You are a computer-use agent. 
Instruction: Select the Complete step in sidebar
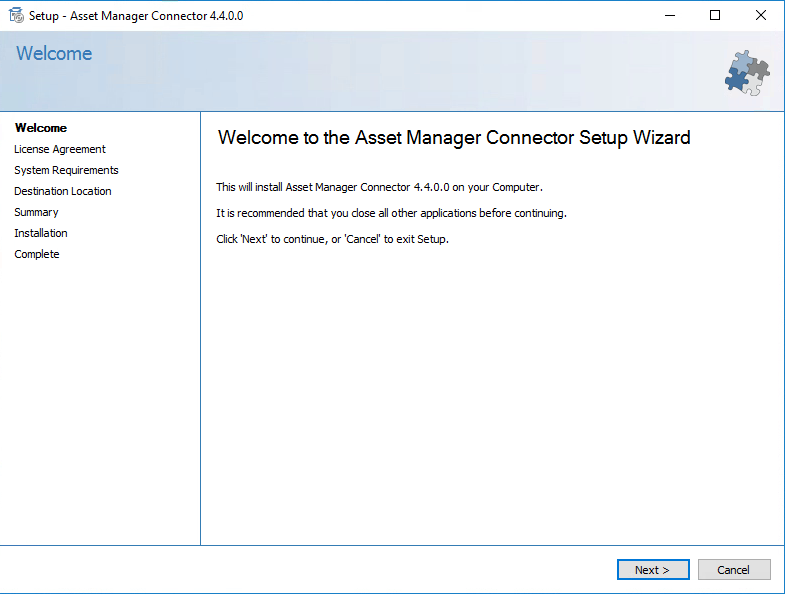[37, 254]
